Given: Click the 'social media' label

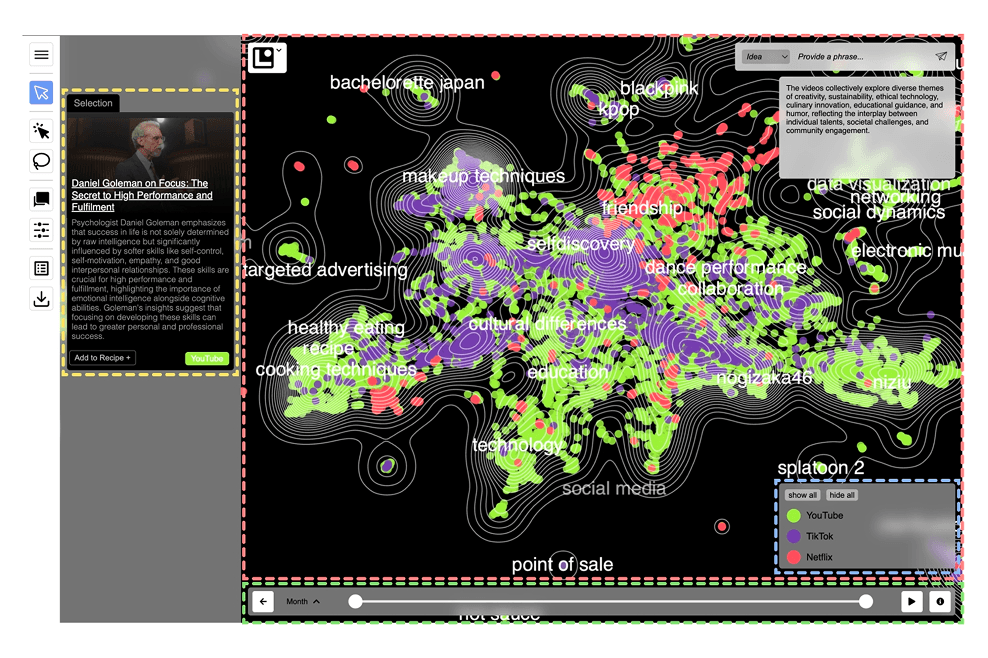Looking at the screenshot, I should point(614,488).
